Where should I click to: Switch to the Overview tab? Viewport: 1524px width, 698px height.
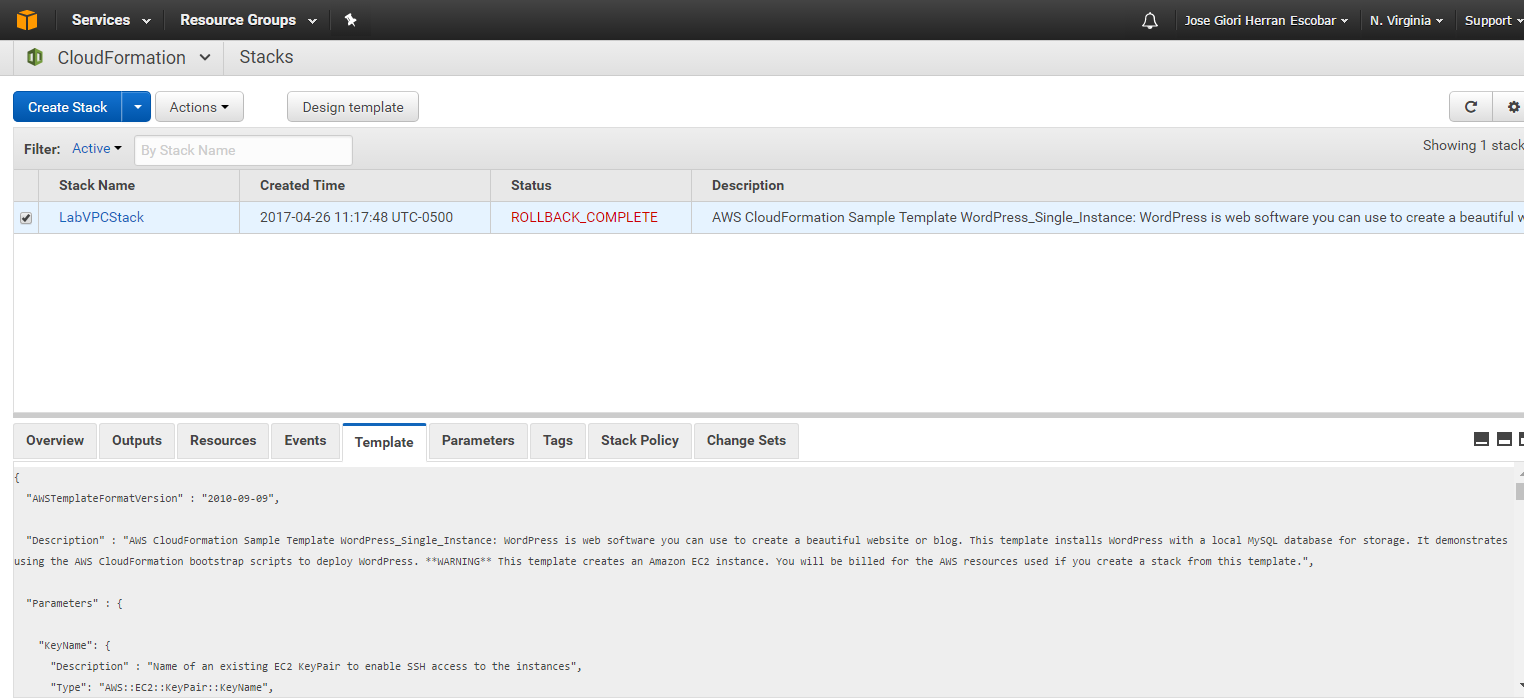click(x=55, y=440)
